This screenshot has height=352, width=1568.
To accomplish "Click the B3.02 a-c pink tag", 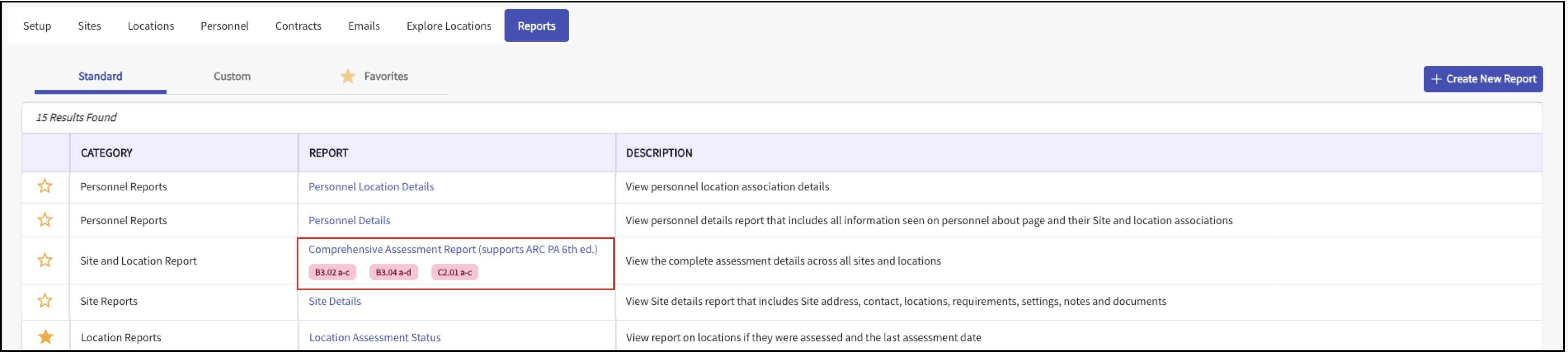I will 332,272.
